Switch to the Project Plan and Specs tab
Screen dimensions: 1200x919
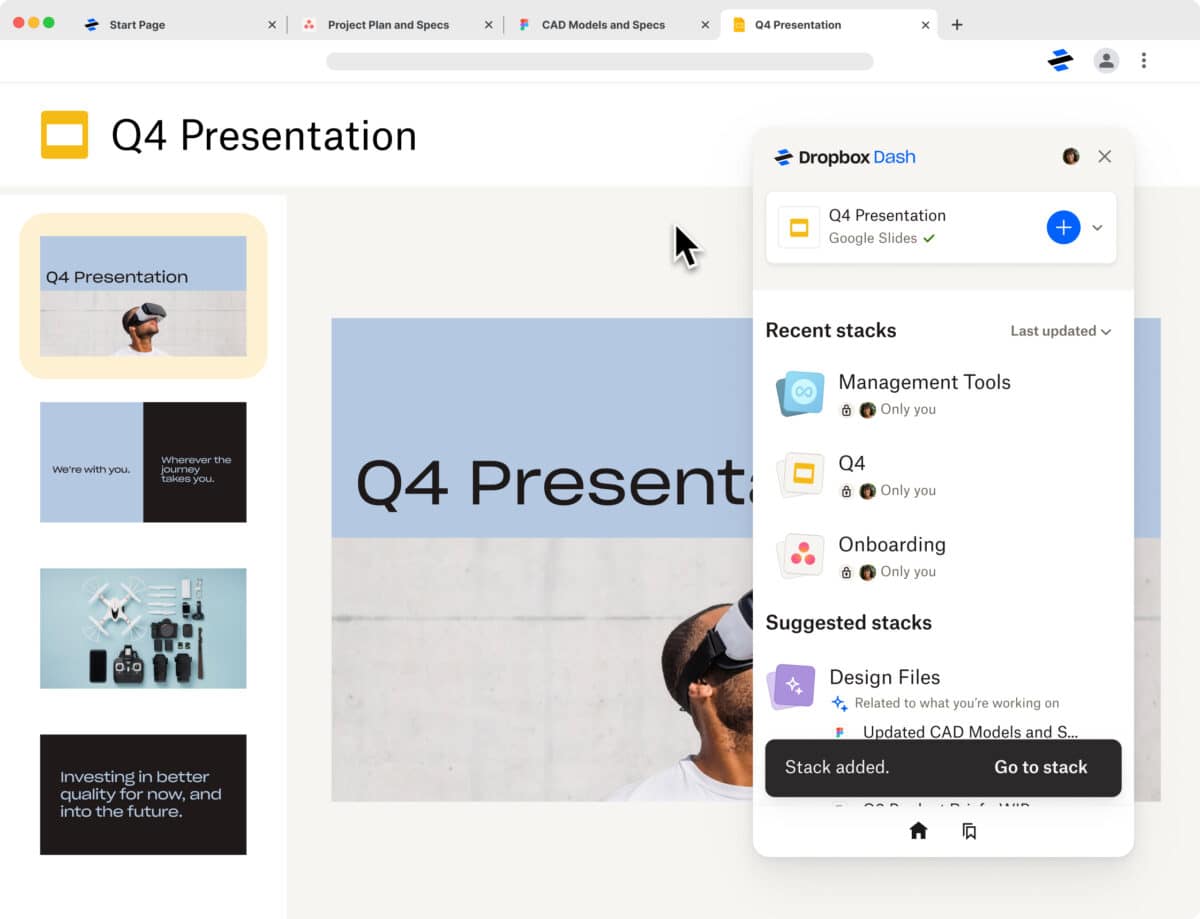tap(388, 25)
